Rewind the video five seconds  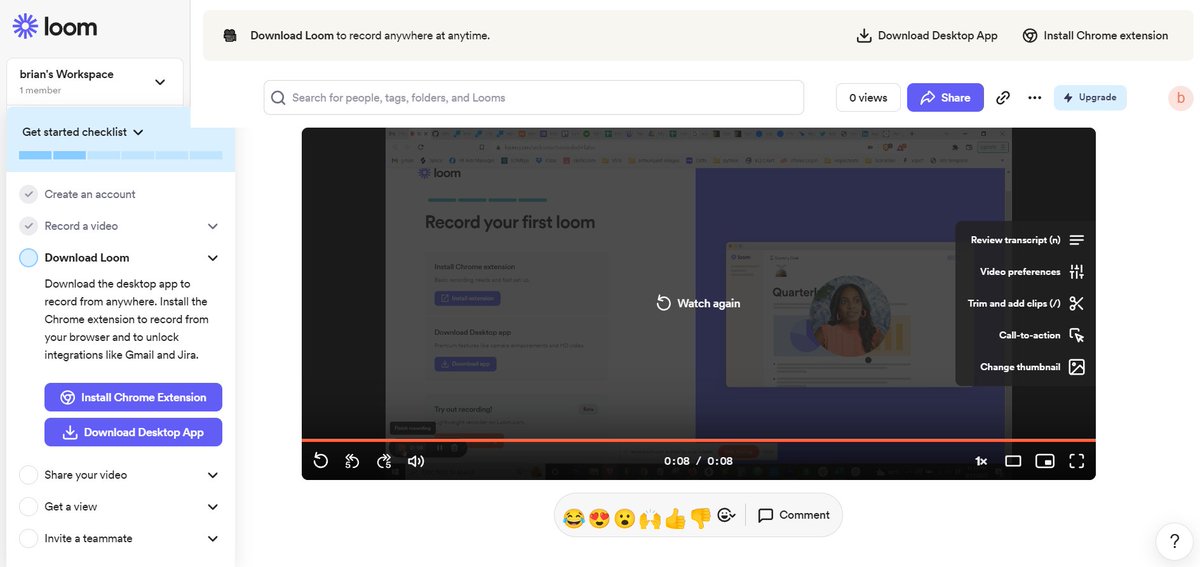[x=352, y=461]
